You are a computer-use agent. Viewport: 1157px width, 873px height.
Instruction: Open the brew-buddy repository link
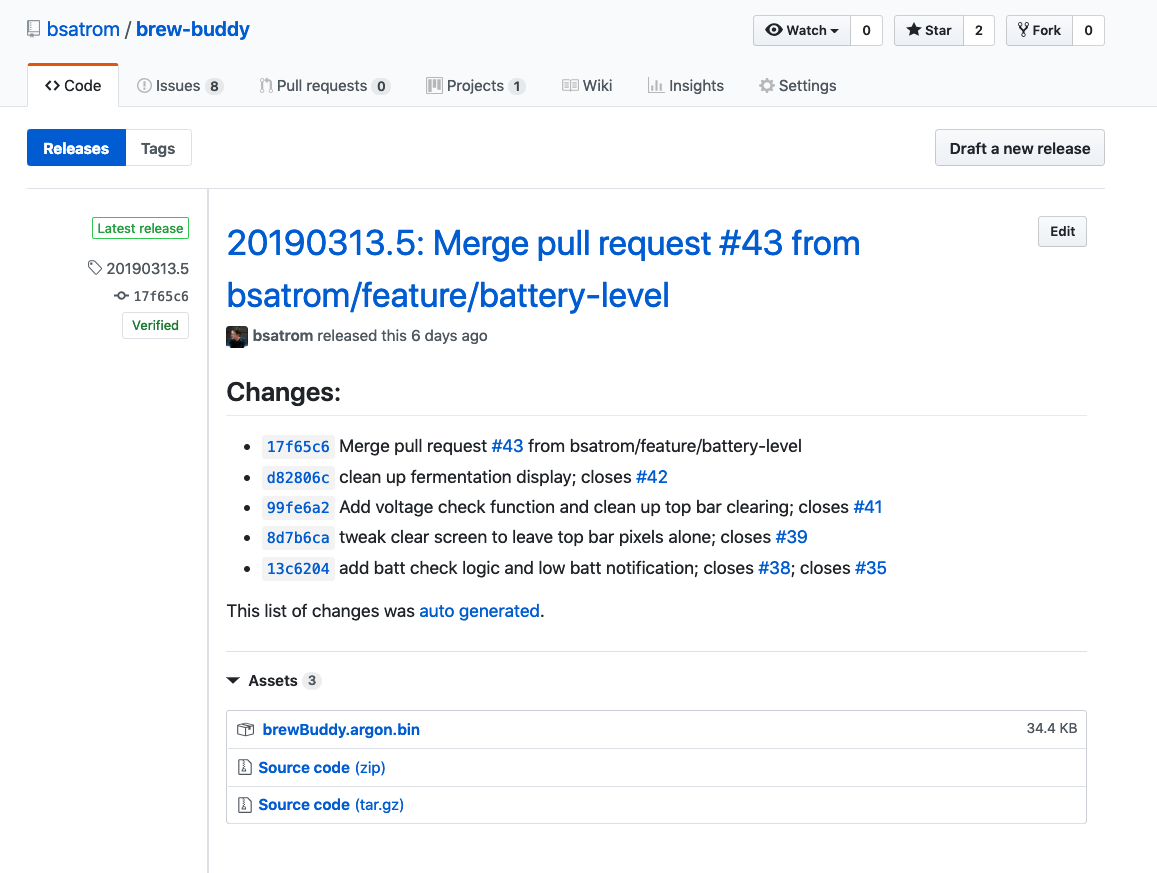(x=193, y=29)
